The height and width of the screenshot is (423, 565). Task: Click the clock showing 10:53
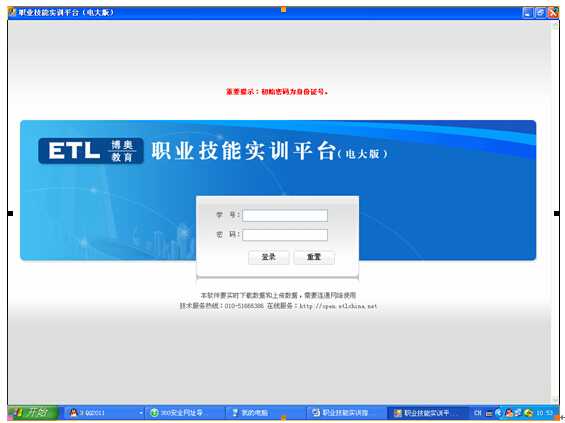(x=544, y=413)
